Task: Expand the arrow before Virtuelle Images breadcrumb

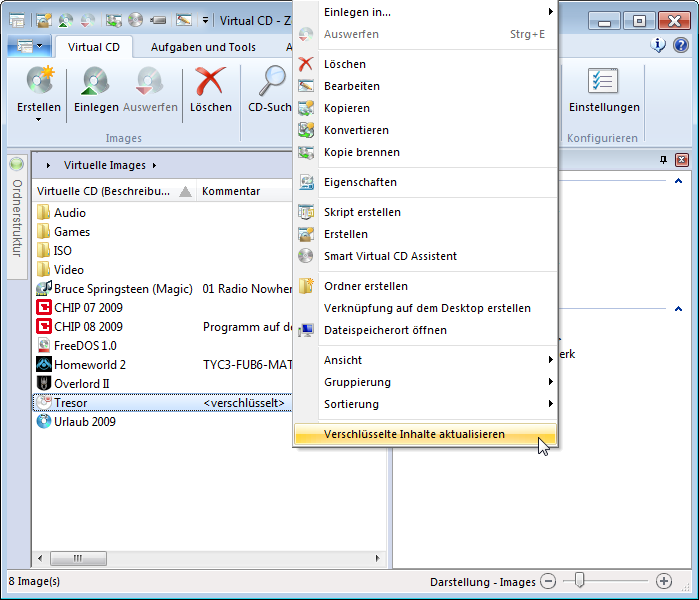Action: 48,165
